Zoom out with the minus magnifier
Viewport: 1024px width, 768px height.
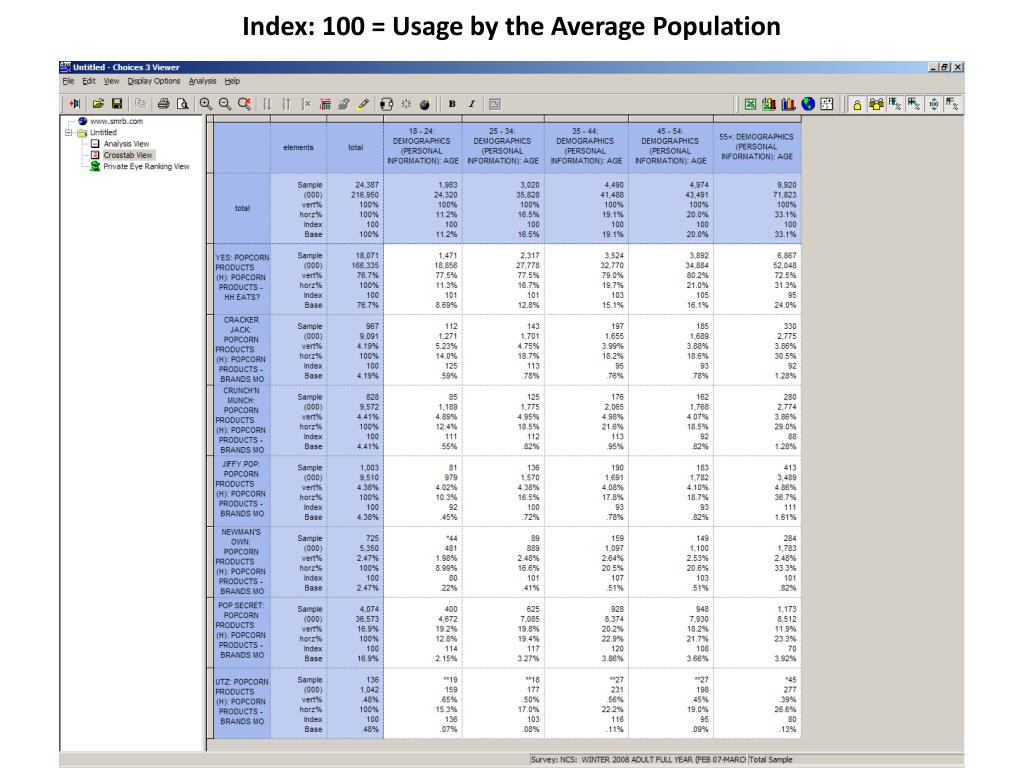pos(225,104)
